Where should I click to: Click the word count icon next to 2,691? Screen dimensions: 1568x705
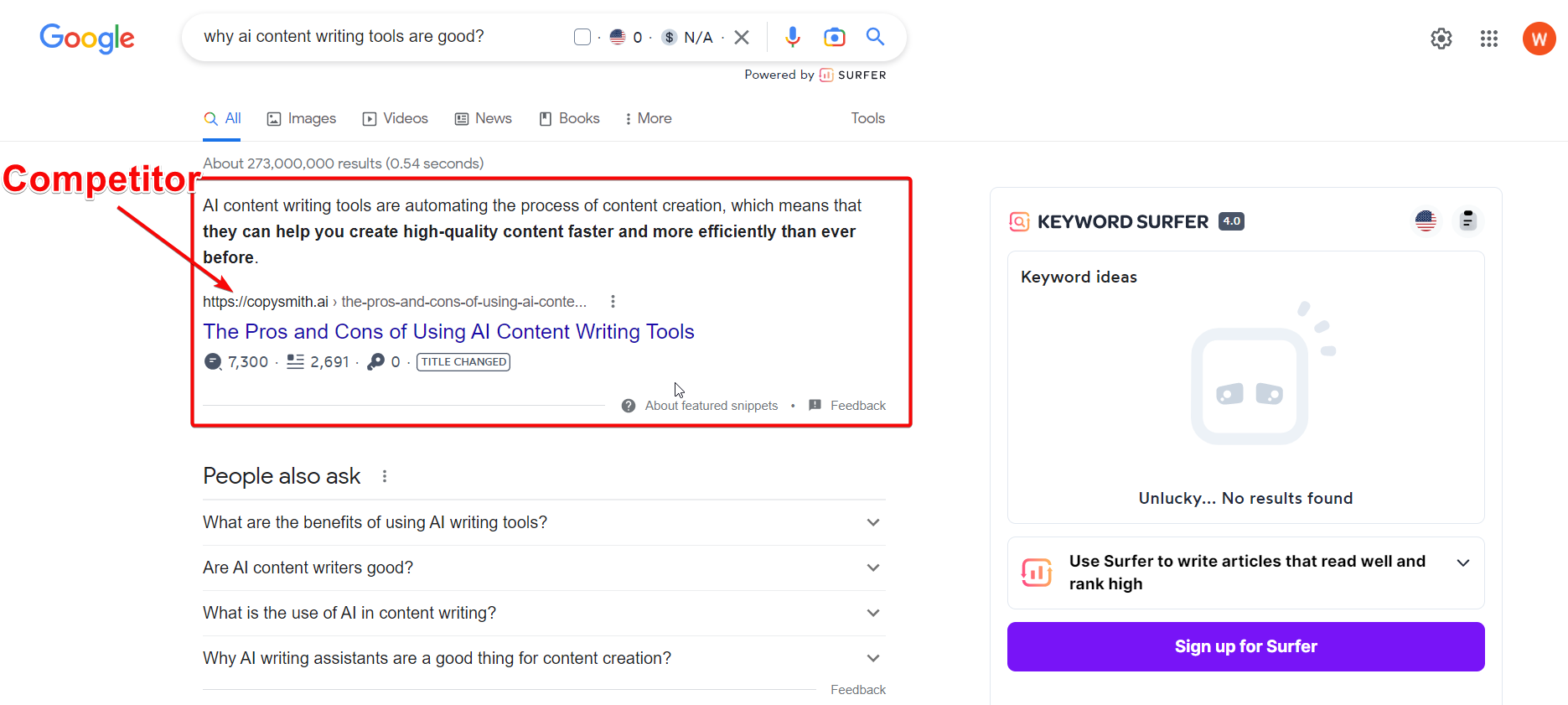[295, 361]
